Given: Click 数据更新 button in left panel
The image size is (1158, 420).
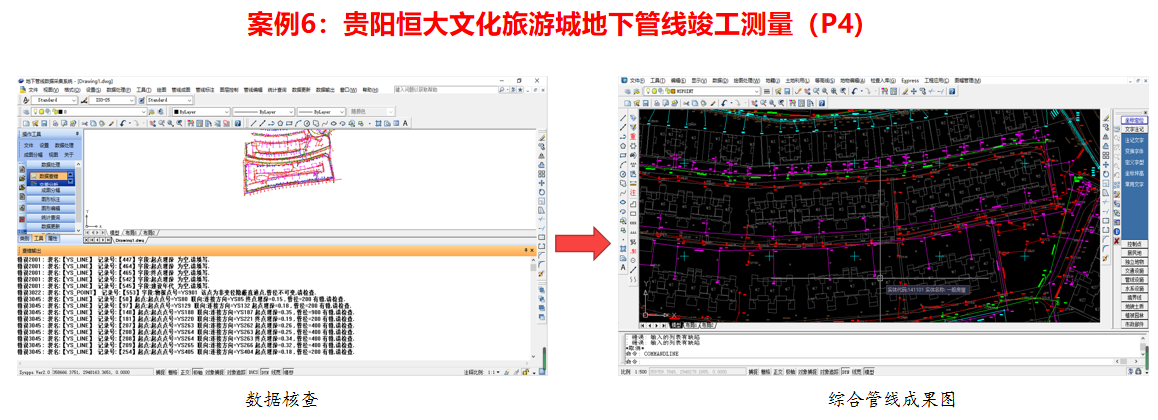Looking at the screenshot, I should (51, 226).
